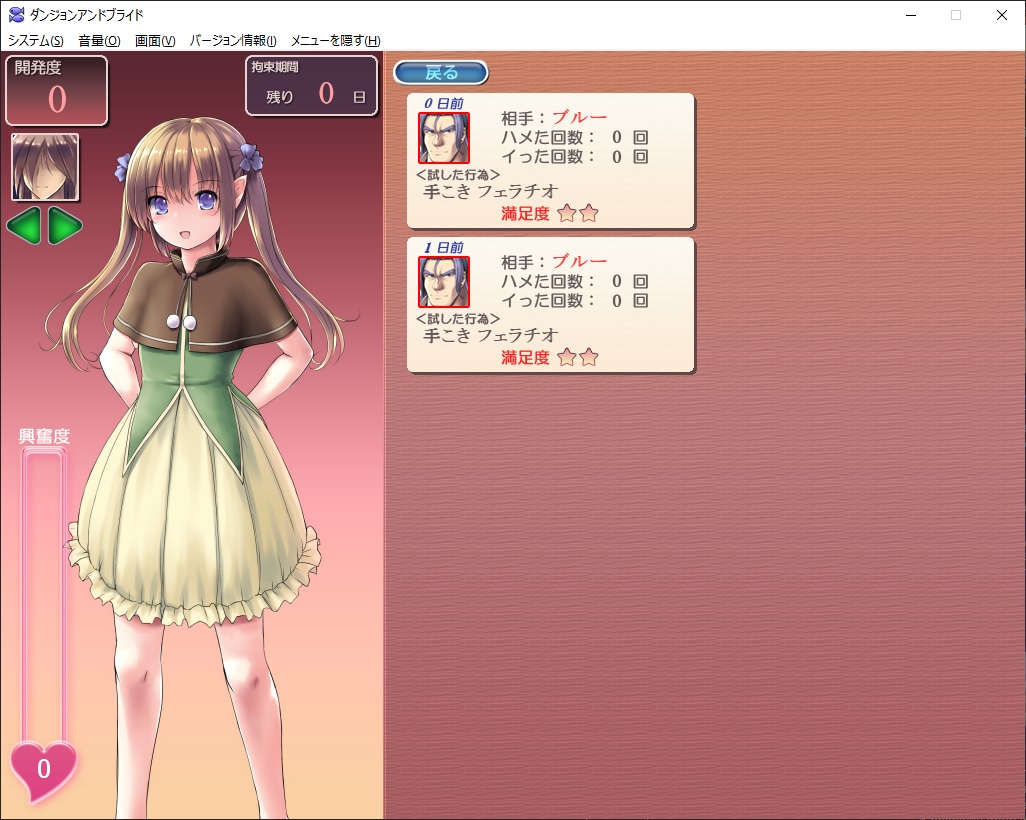1026x820 pixels.
Task: Click the pink heart showing 0
Action: (x=43, y=771)
